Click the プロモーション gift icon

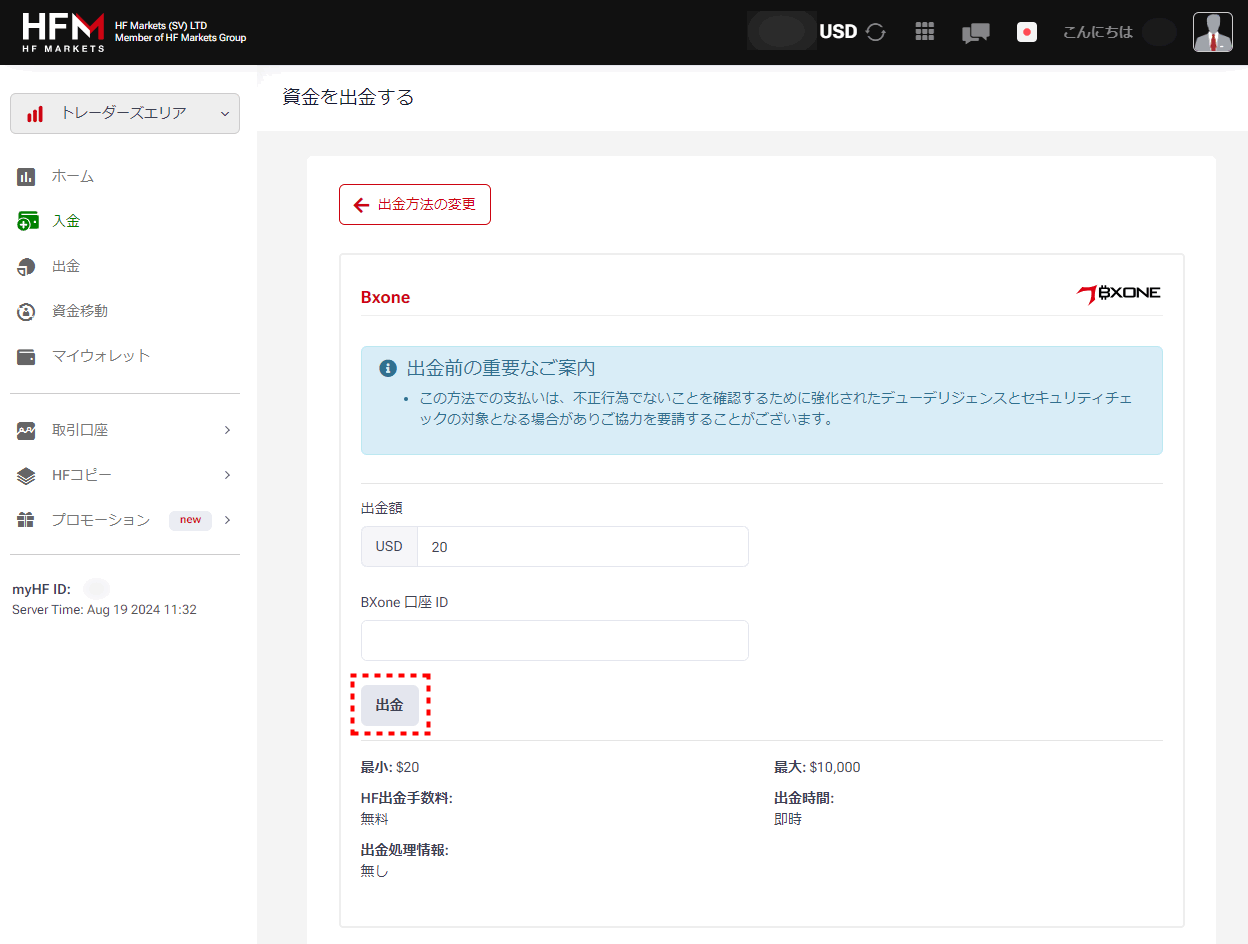coord(27,520)
